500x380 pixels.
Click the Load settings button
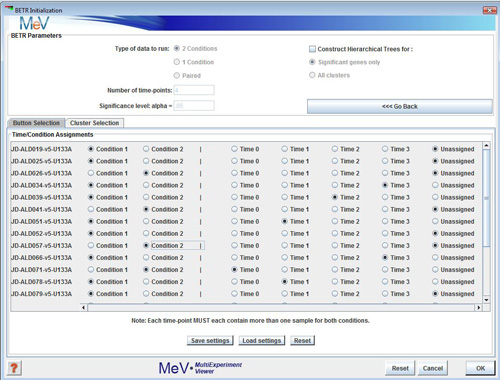pos(262,340)
